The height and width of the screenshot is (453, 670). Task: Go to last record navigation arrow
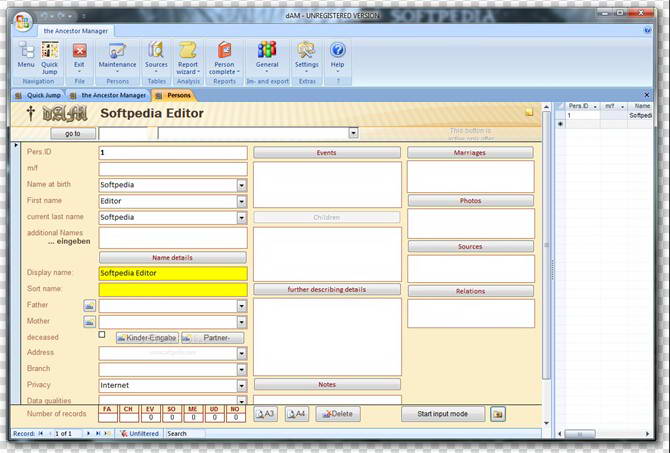click(x=98, y=433)
